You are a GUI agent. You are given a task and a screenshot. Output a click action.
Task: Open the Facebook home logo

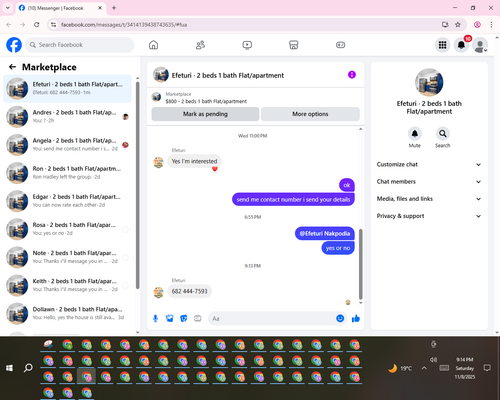(14, 45)
